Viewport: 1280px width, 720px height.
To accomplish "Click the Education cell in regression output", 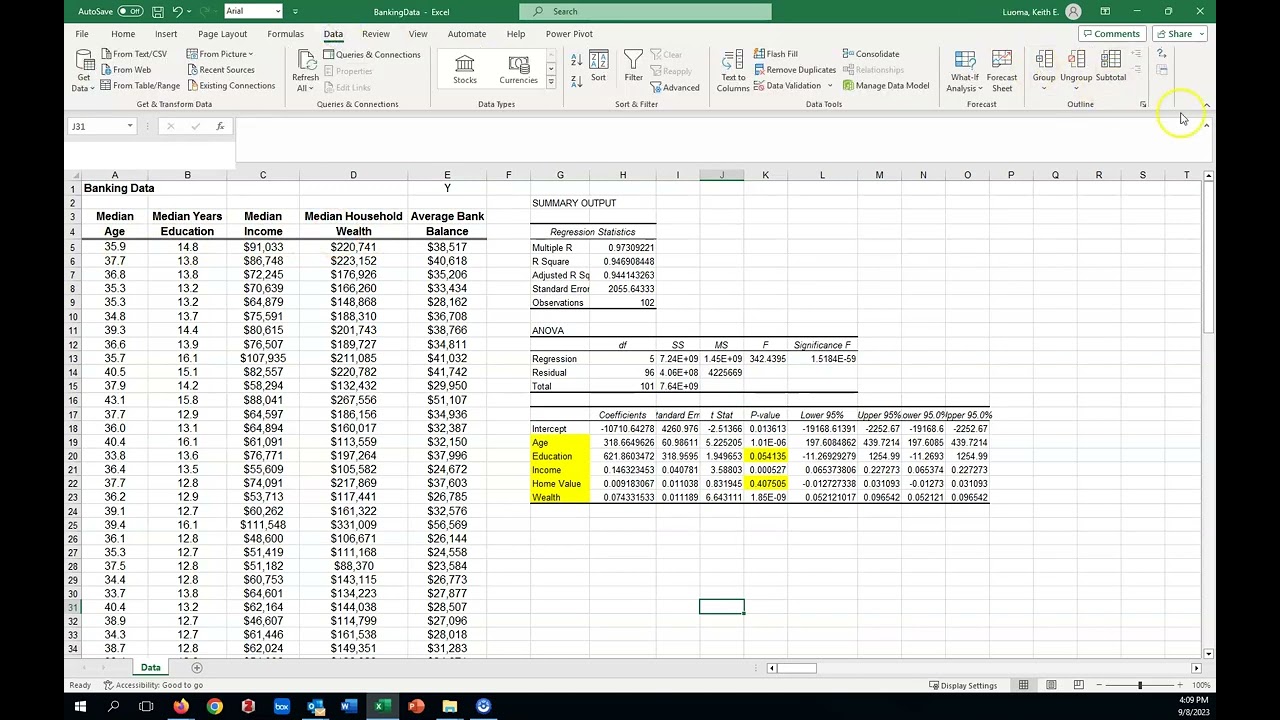I will [x=559, y=456].
